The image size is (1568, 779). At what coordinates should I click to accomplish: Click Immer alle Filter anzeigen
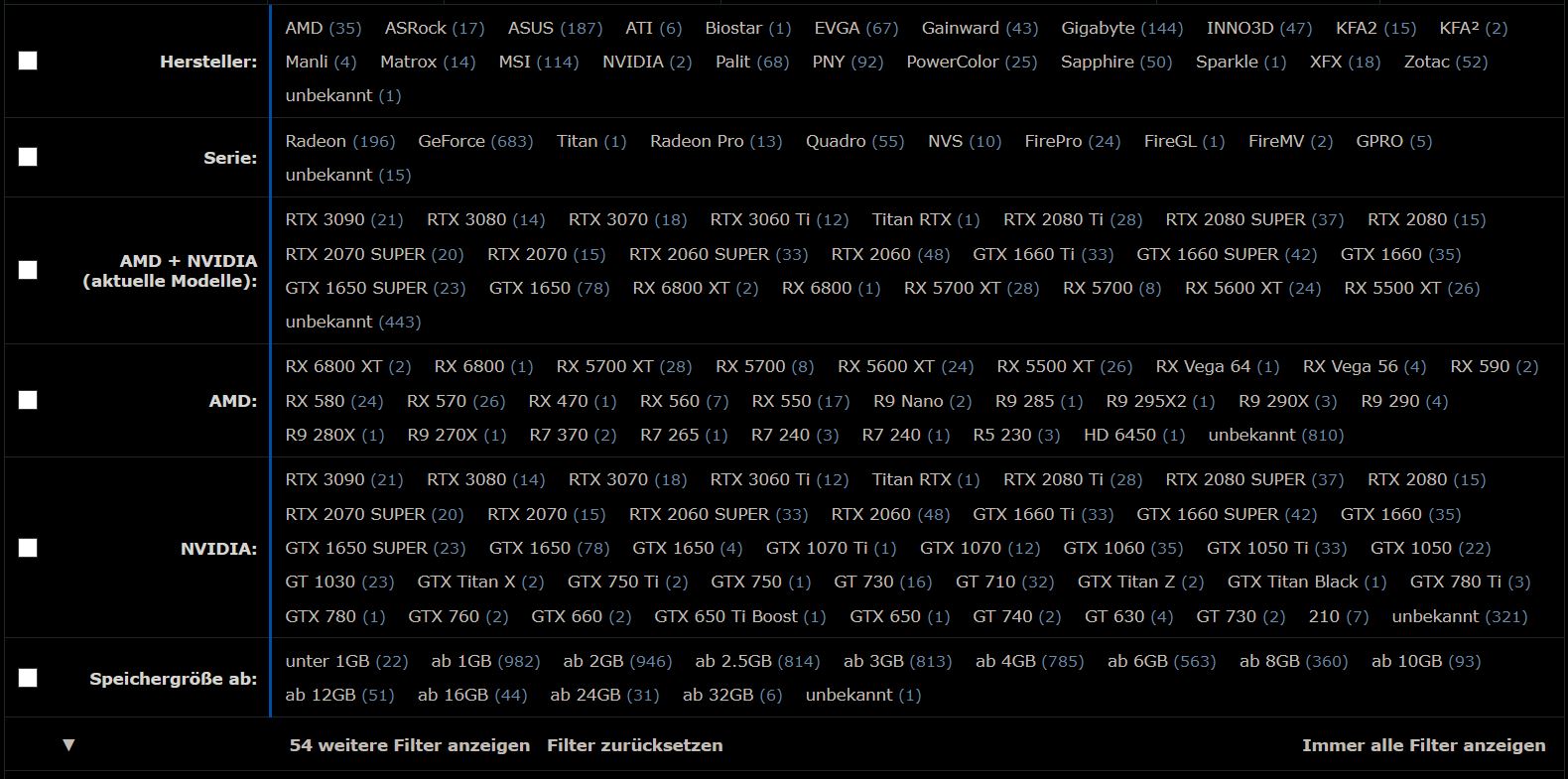point(1423,745)
